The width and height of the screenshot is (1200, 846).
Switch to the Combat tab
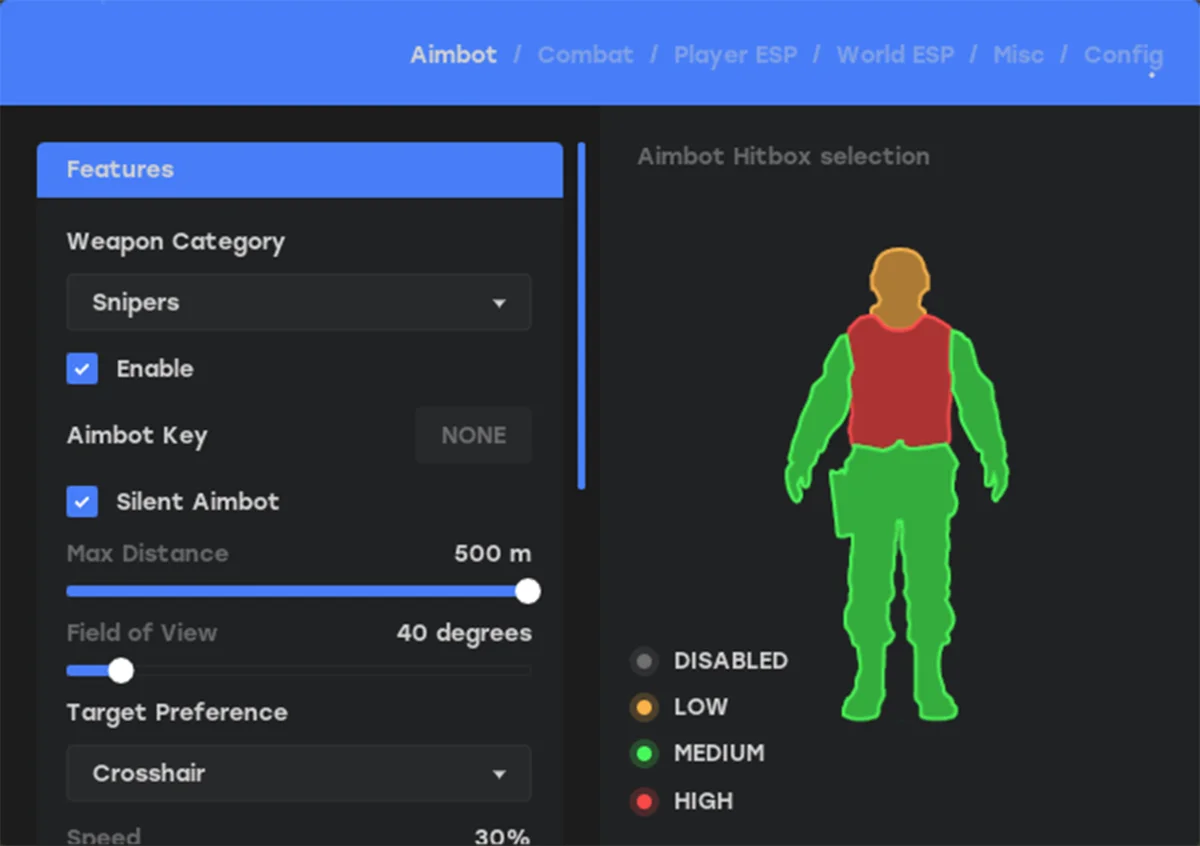585,54
